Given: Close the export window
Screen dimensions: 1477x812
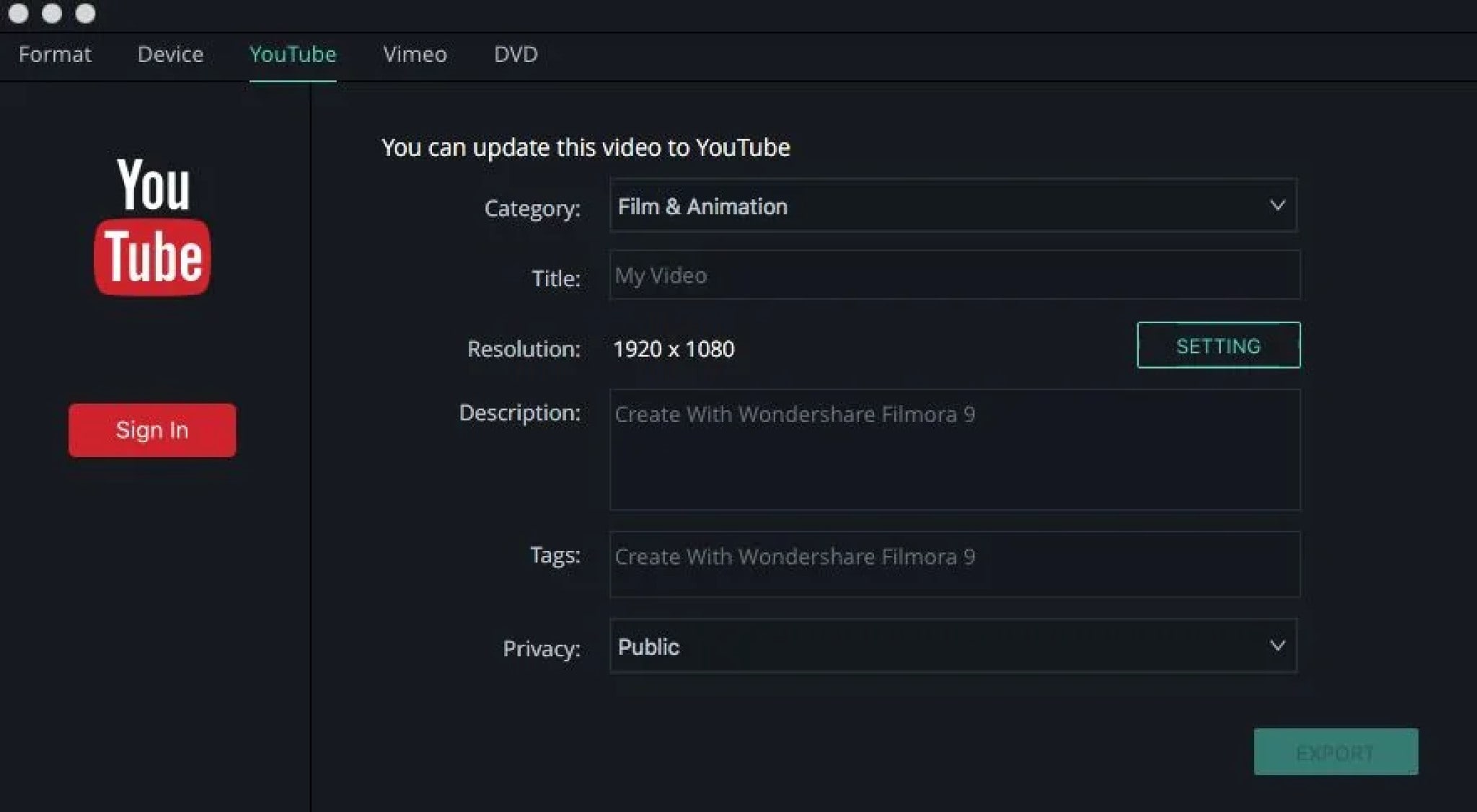Looking at the screenshot, I should click(19, 14).
